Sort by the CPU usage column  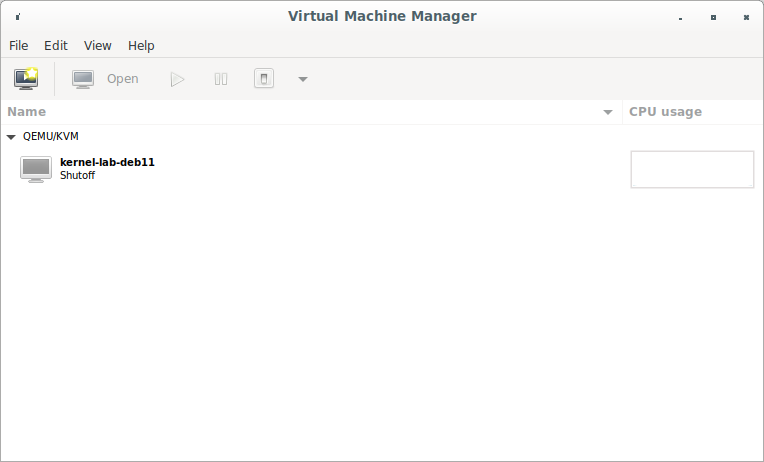click(692, 112)
